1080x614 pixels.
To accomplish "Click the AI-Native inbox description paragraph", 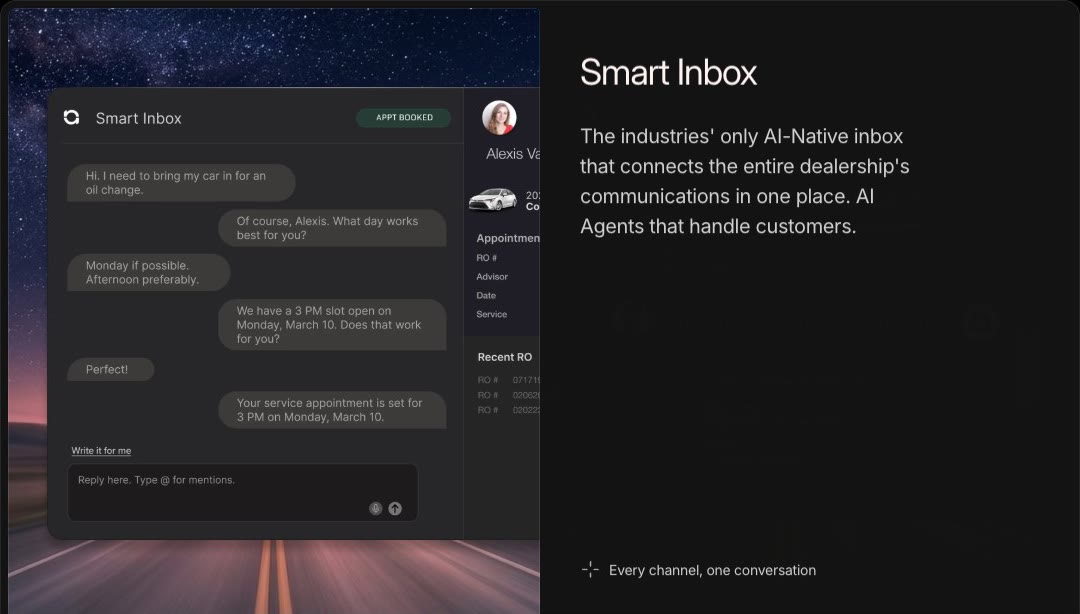I will pos(745,181).
